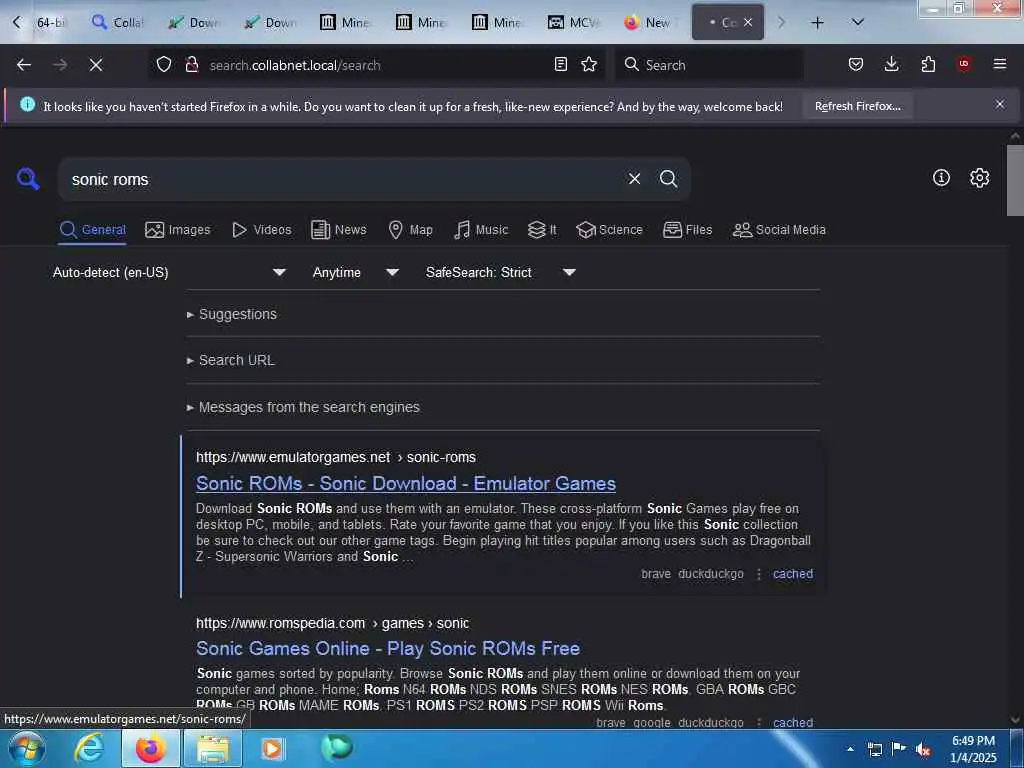Screen dimensions: 1024x768
Task: Go back with the browser back arrow
Action: [x=24, y=65]
